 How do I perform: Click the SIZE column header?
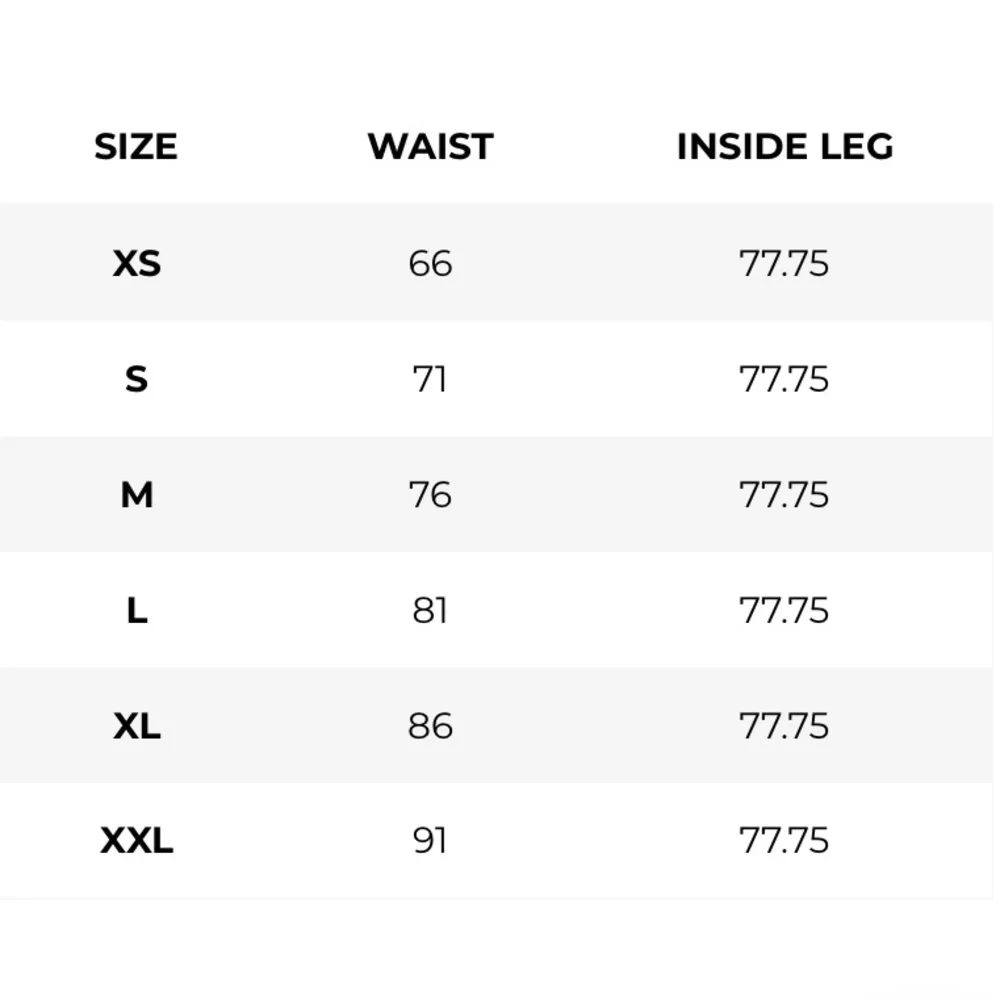point(136,147)
